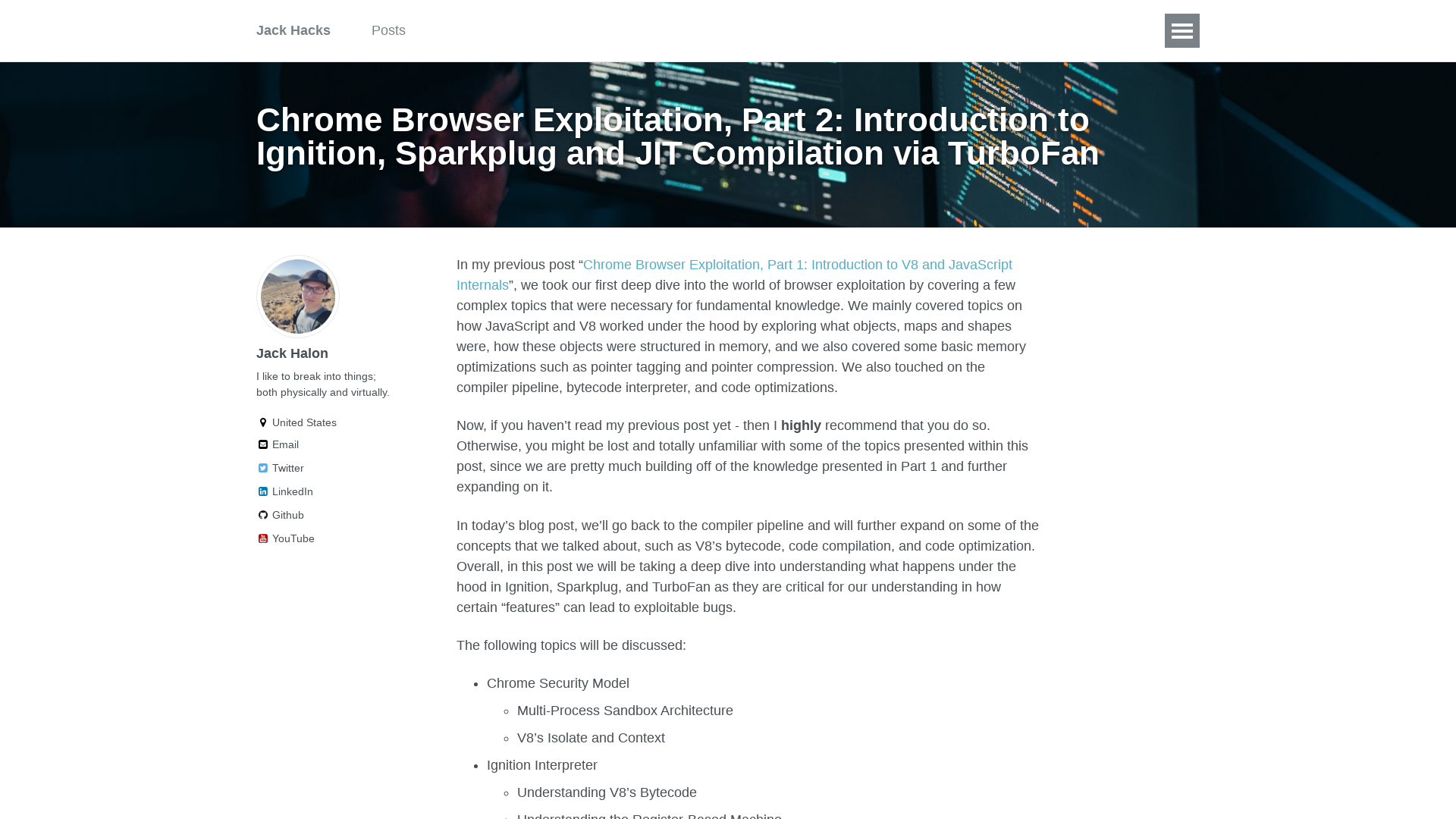Click the Jack Halon profile photo

click(298, 295)
